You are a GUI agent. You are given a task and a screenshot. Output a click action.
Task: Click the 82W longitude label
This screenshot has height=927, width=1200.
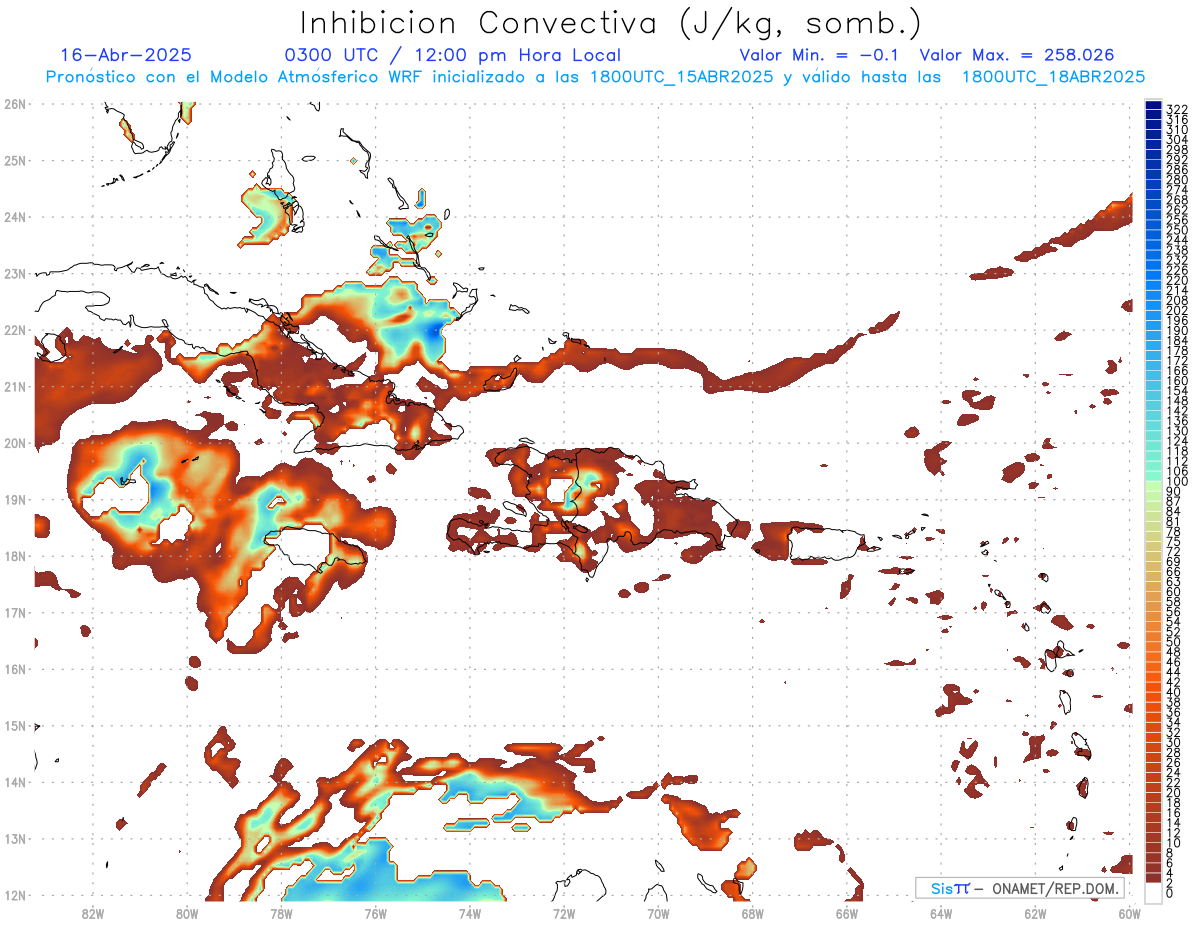(93, 913)
